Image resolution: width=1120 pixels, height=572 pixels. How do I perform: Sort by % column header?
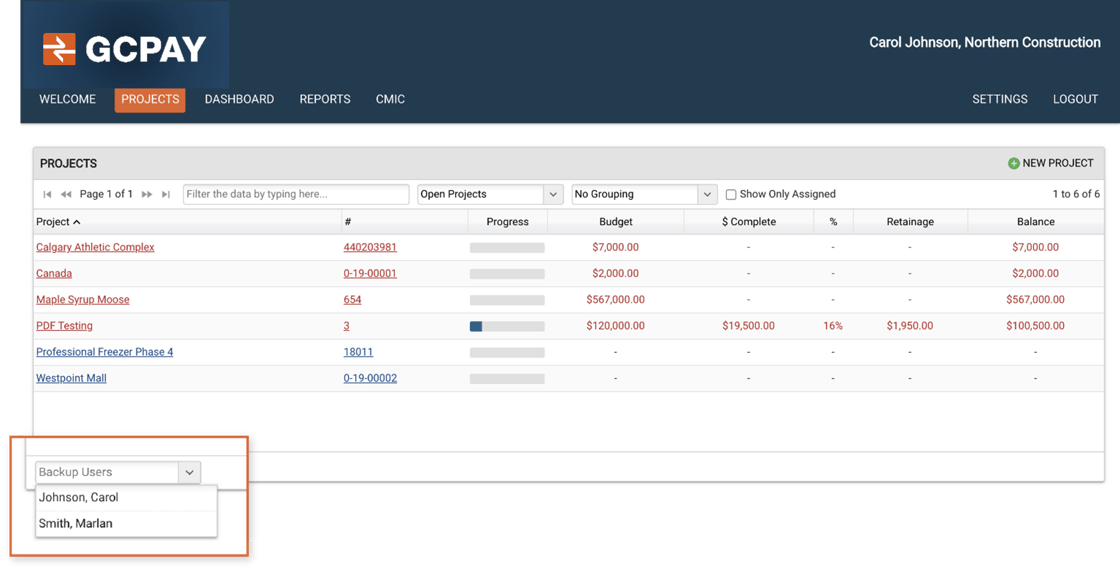coord(833,222)
